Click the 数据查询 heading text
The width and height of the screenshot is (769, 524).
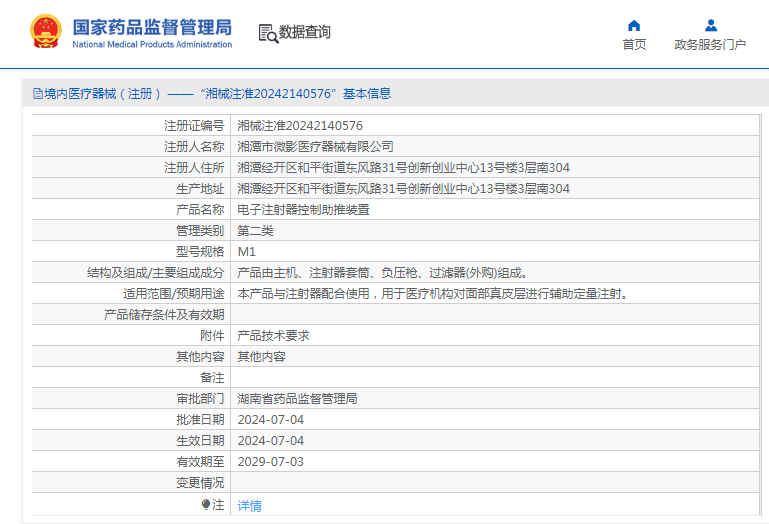[305, 32]
